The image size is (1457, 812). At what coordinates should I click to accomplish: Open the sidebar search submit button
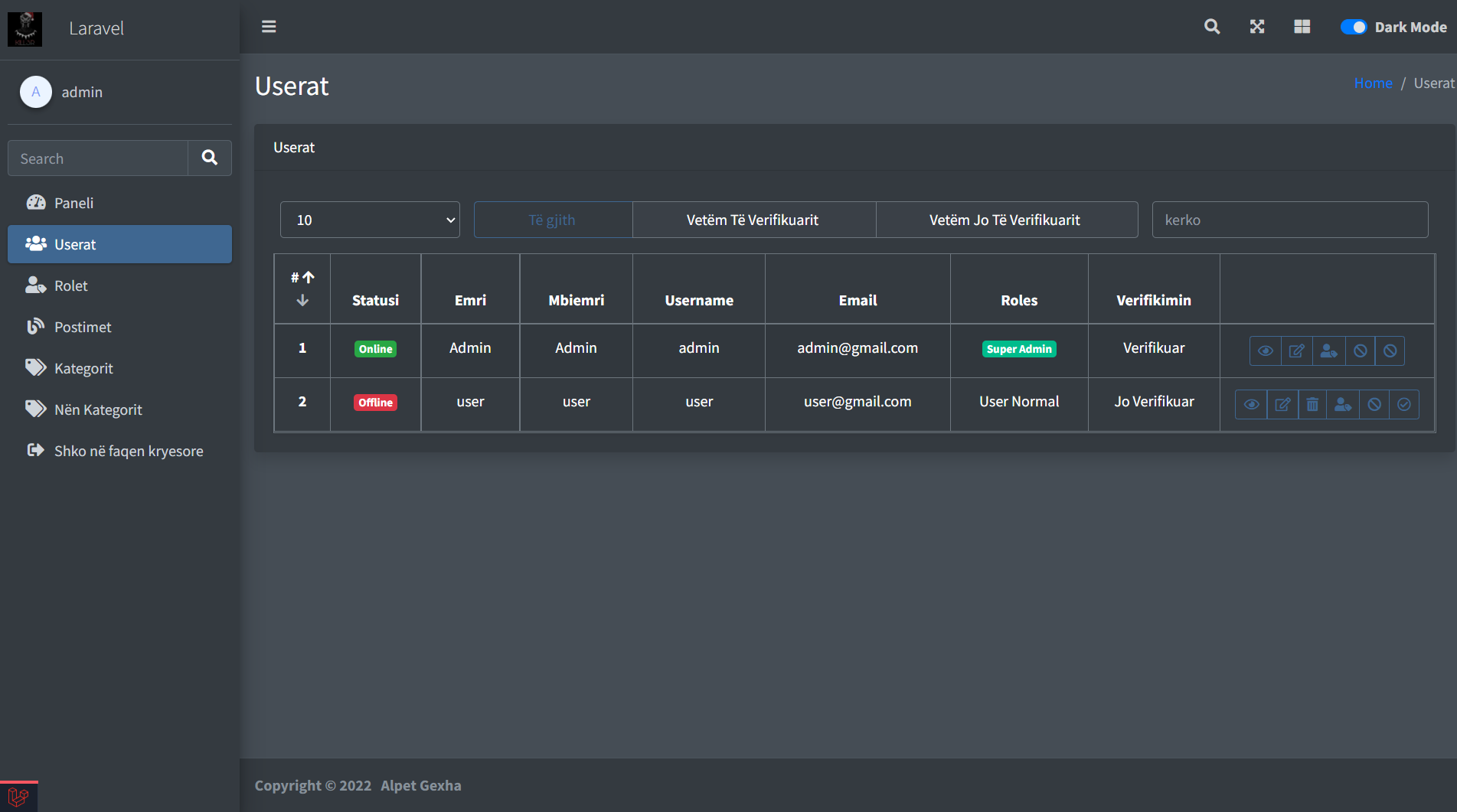pyautogui.click(x=209, y=158)
